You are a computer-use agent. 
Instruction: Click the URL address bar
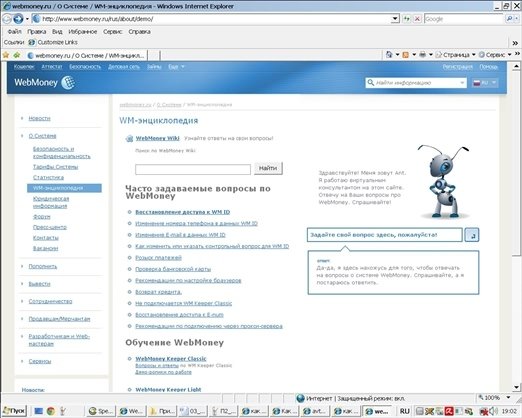pos(212,19)
